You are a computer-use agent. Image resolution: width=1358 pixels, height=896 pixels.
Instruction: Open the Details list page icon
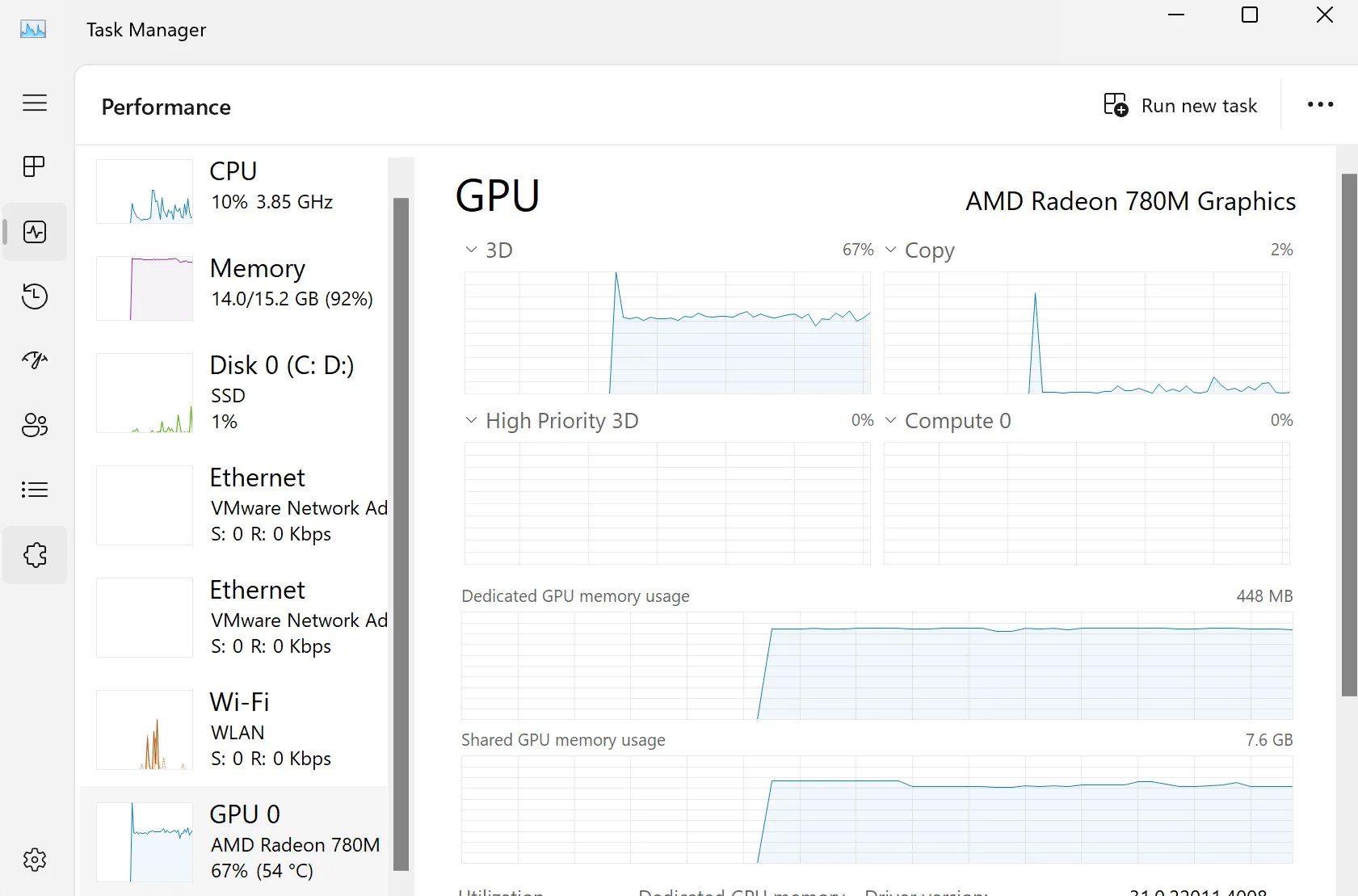tap(35, 490)
